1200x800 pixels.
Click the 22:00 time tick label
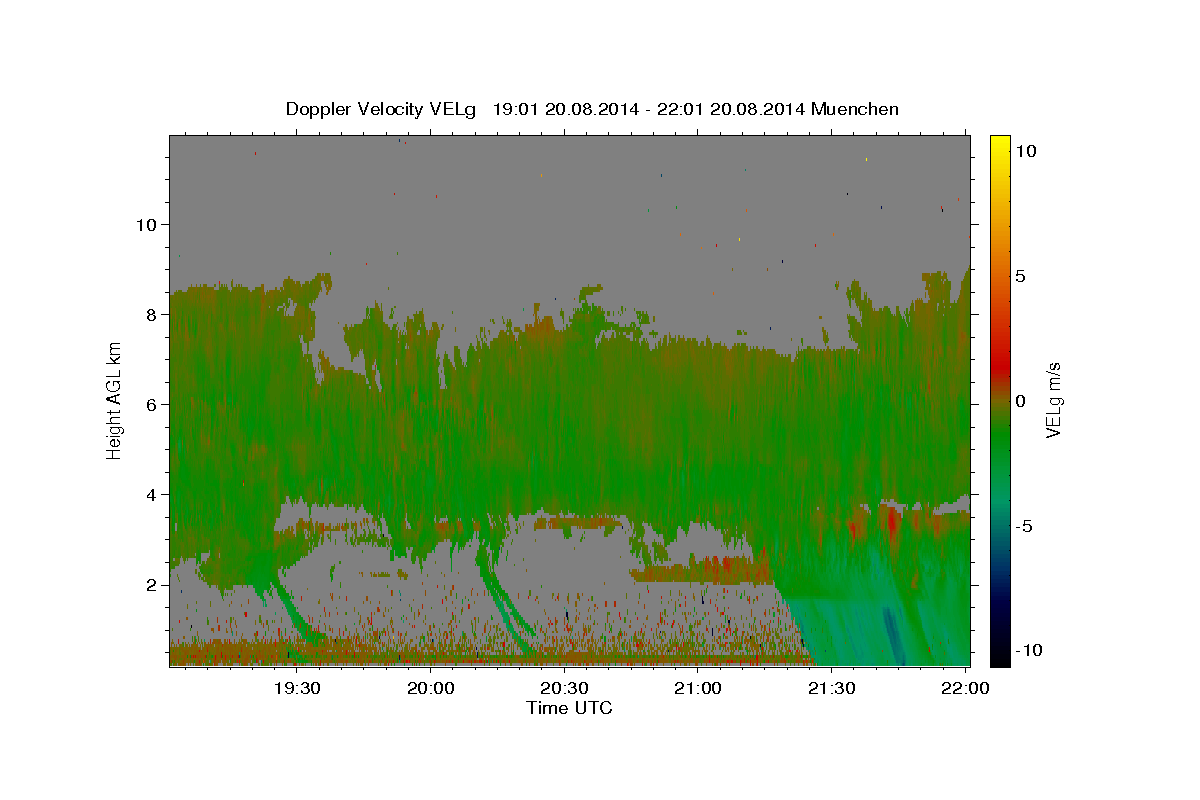[x=965, y=689]
